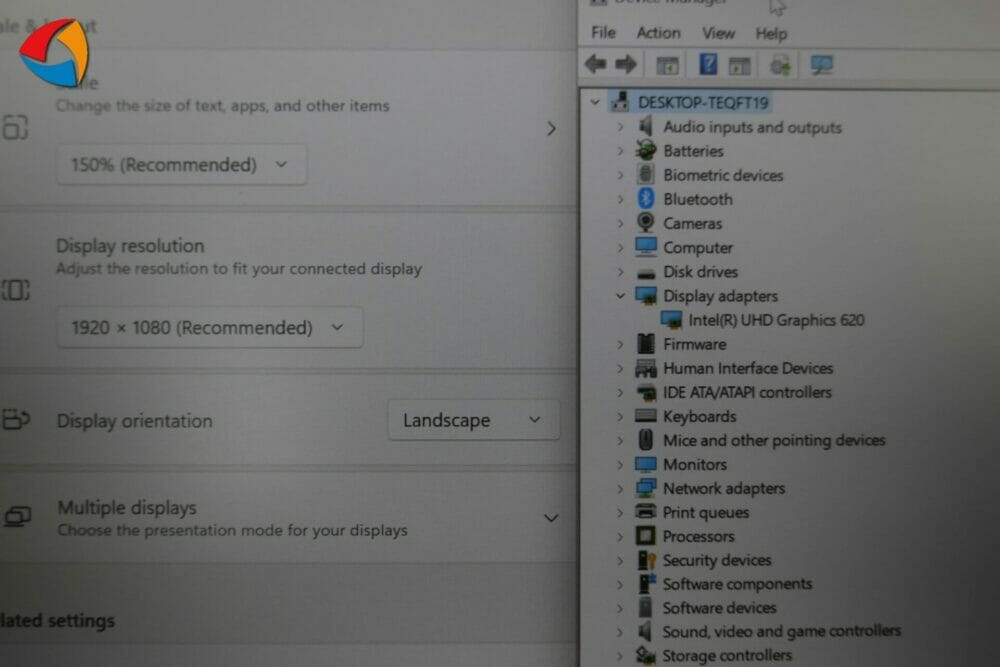Open the Help menu

click(x=771, y=33)
